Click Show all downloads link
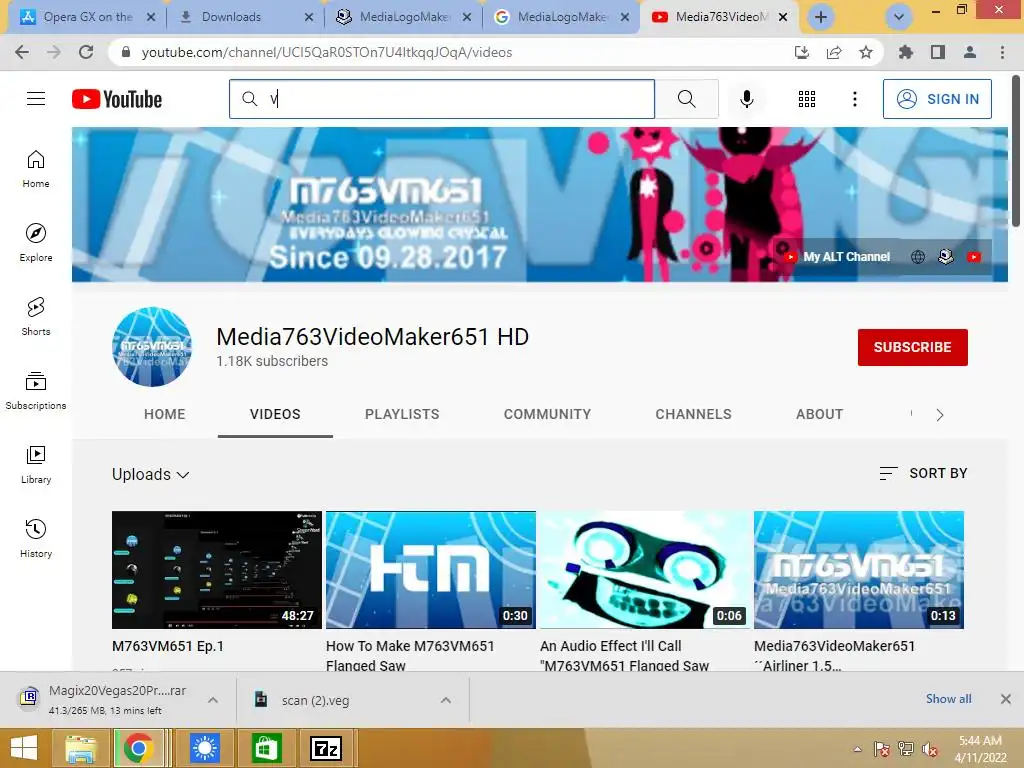Viewport: 1024px width, 768px height. tap(948, 699)
